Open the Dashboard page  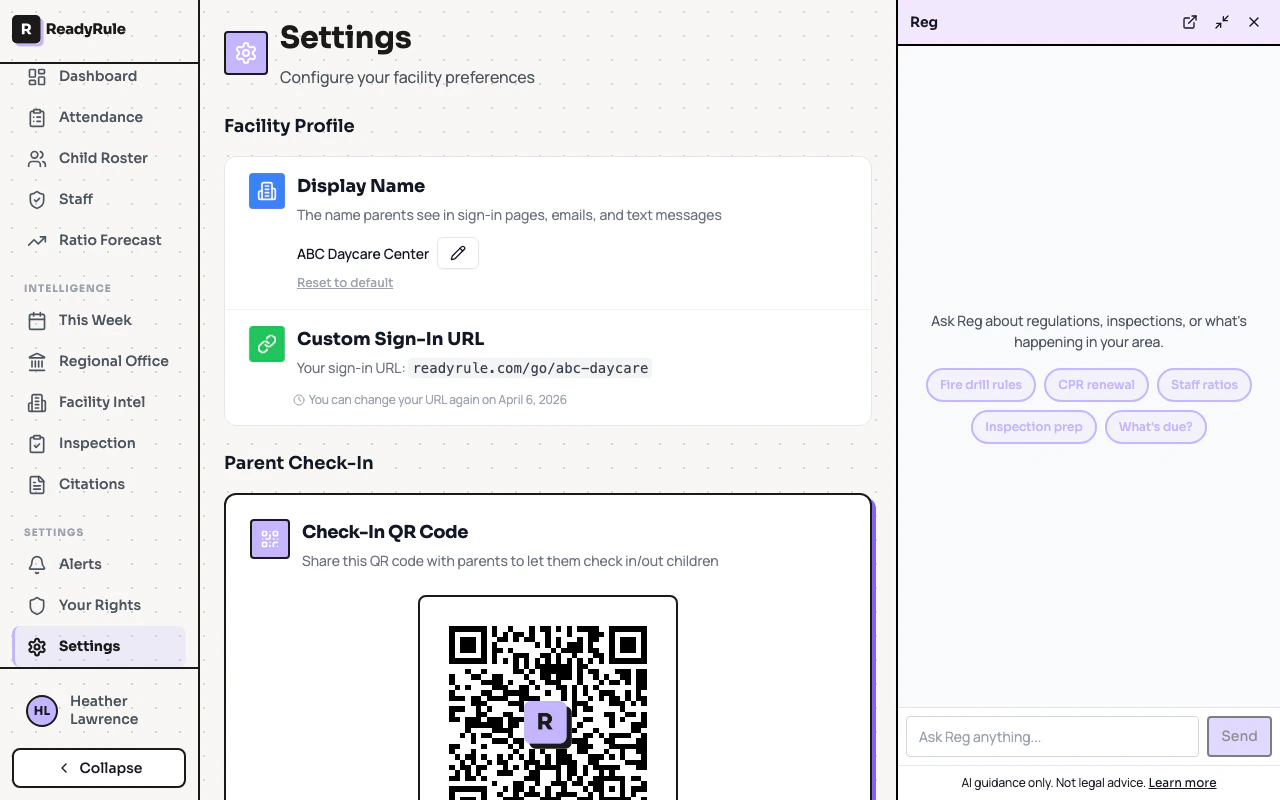click(99, 76)
